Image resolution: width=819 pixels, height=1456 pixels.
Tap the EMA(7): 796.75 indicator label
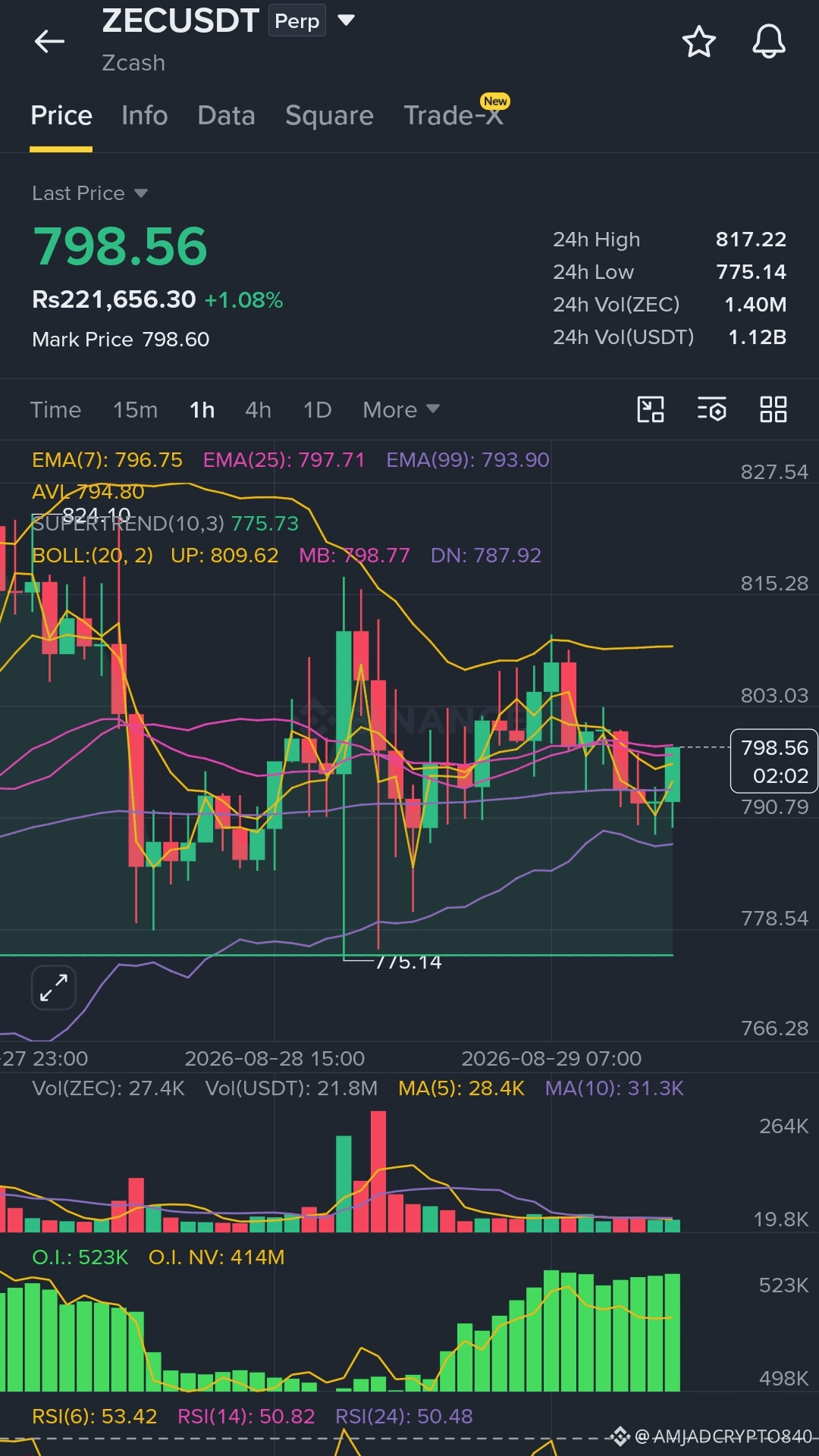107,459
